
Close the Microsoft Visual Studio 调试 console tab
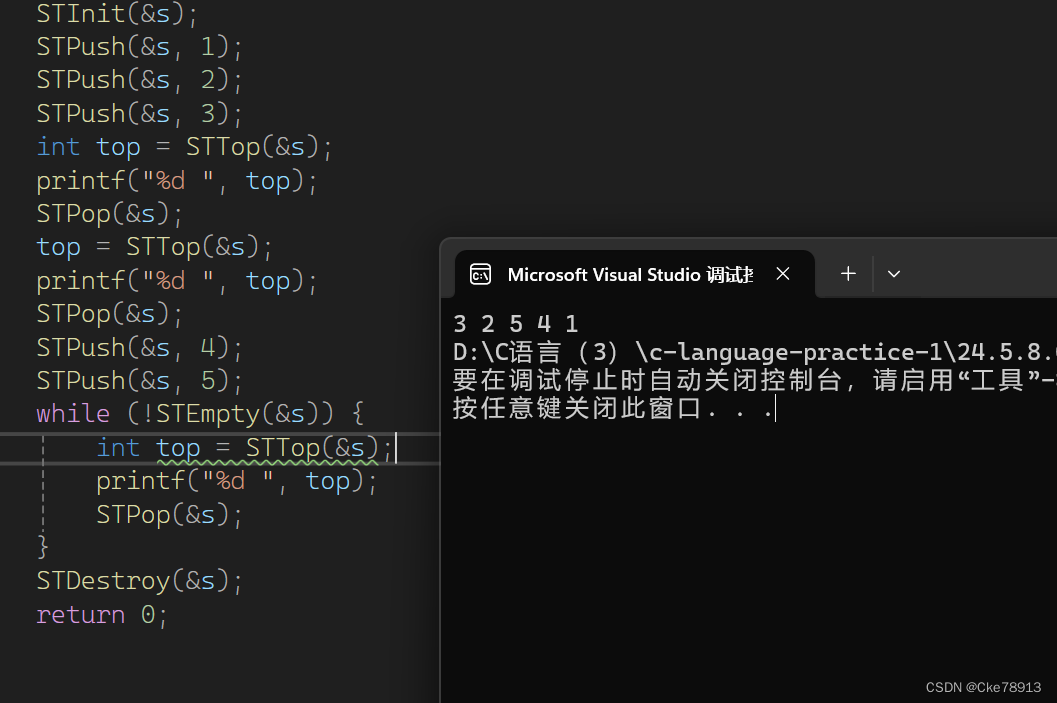pyautogui.click(x=782, y=273)
